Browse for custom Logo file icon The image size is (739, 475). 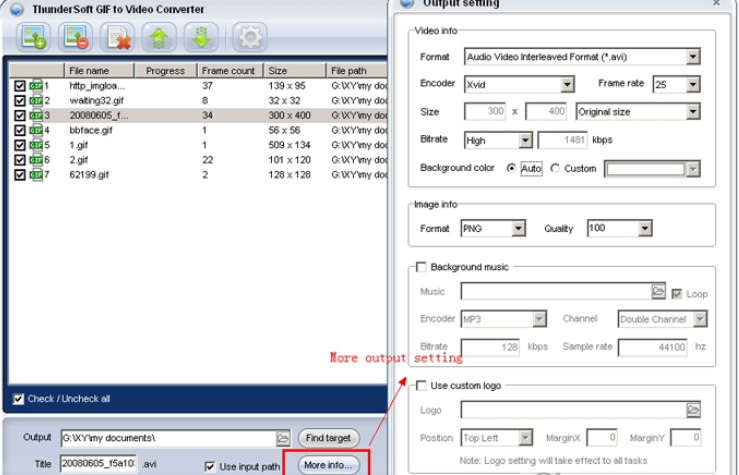[693, 409]
